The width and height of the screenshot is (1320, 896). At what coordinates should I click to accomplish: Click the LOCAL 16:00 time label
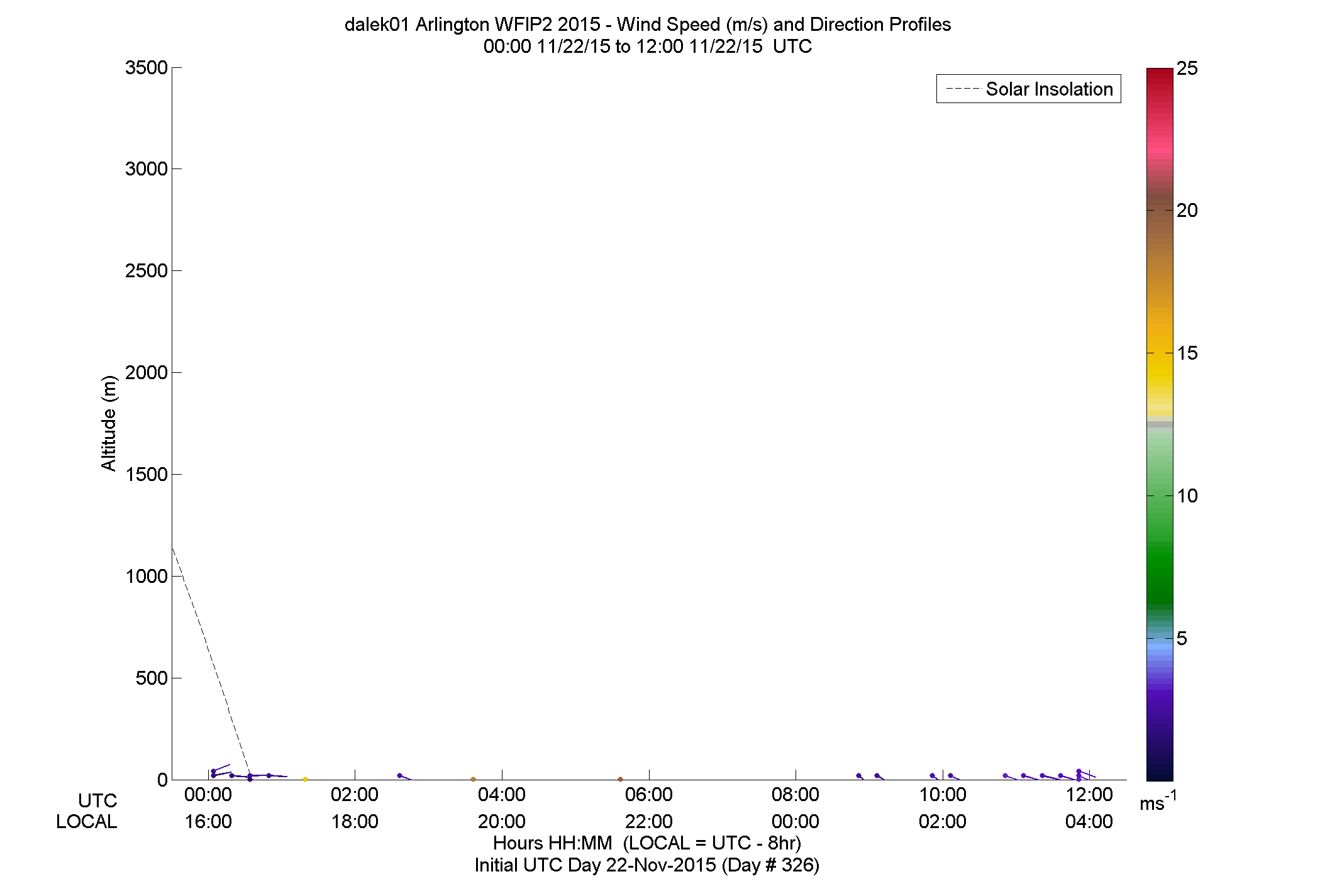[208, 822]
